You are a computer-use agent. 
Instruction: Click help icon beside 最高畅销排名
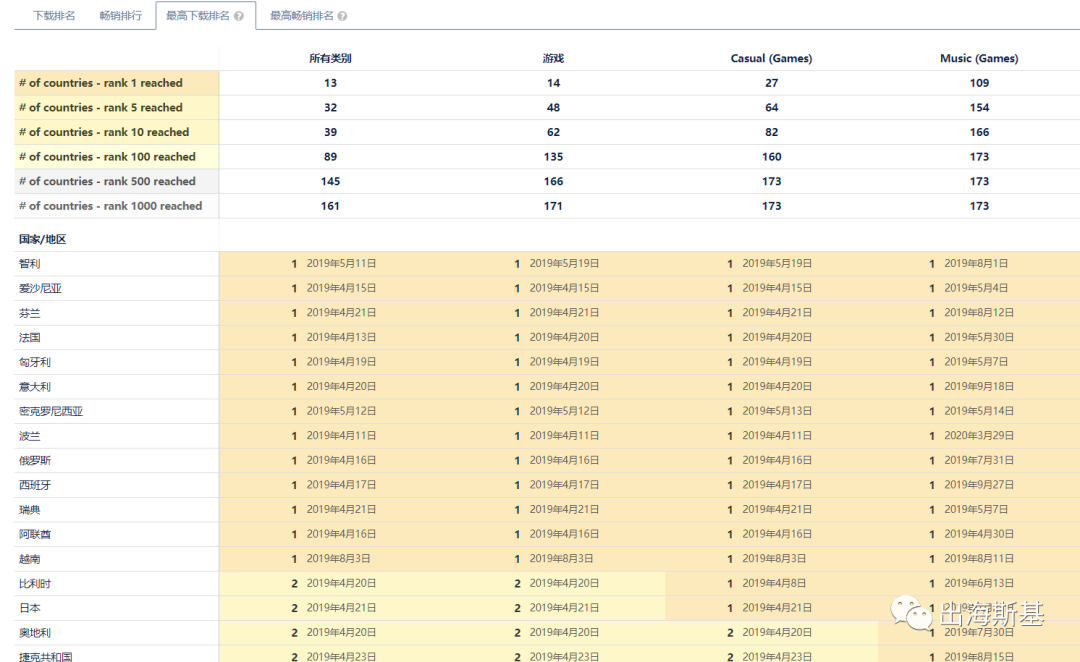(343, 17)
